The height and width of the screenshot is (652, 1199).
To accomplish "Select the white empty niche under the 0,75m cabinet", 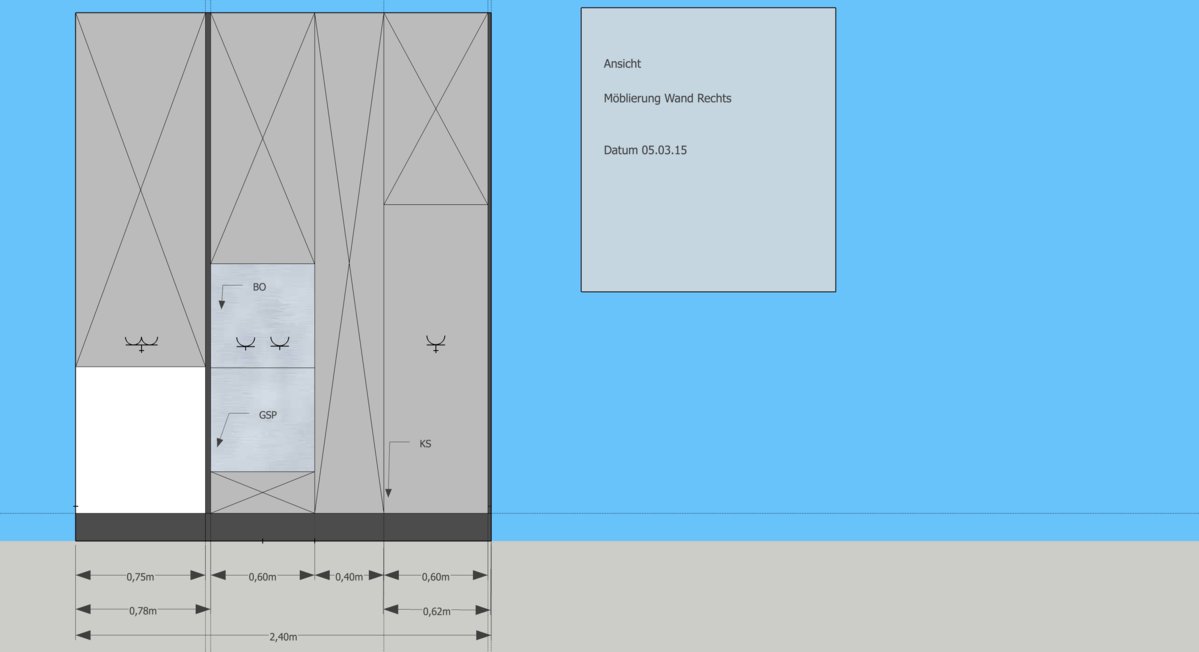I will point(140,440).
